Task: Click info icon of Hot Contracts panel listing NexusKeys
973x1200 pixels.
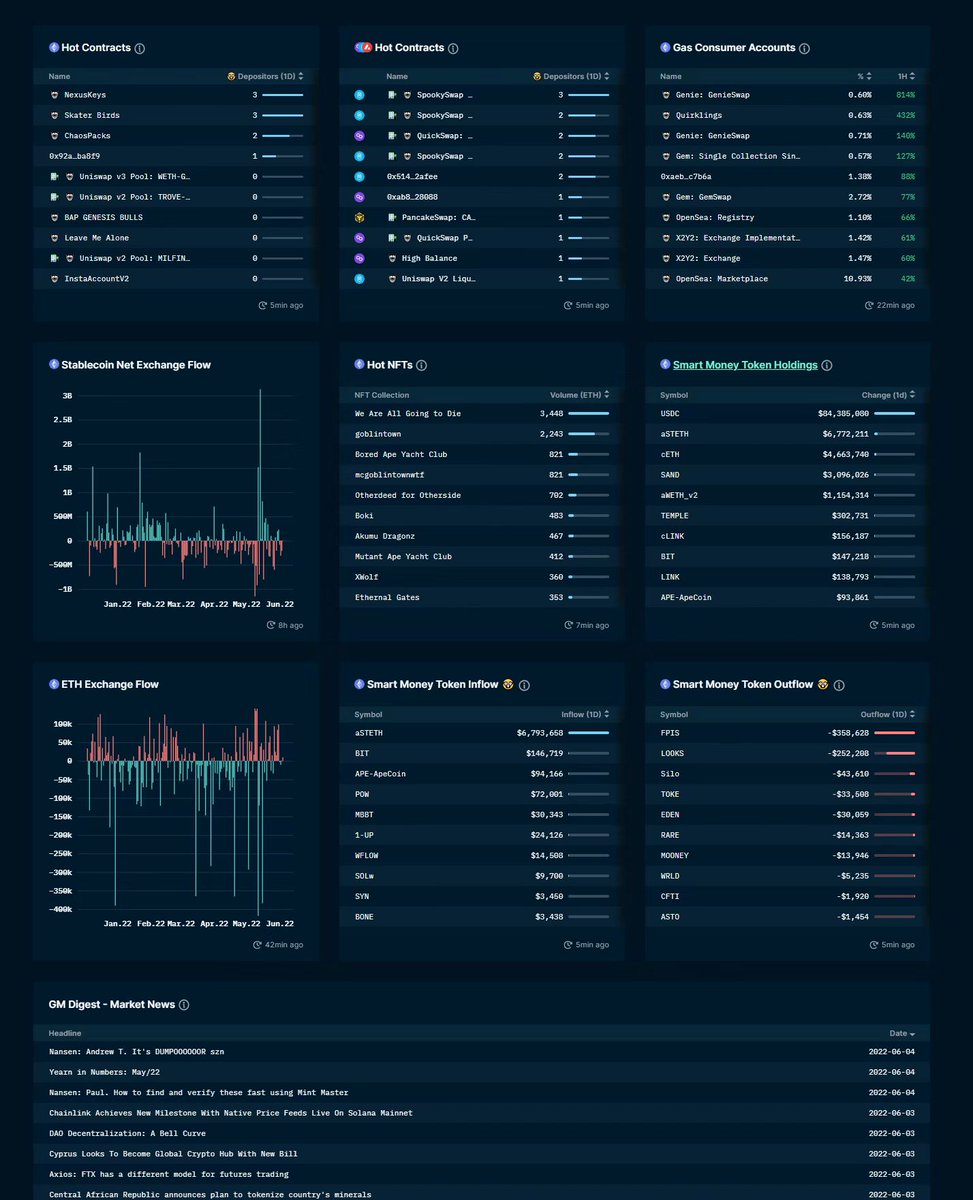Action: tap(139, 48)
